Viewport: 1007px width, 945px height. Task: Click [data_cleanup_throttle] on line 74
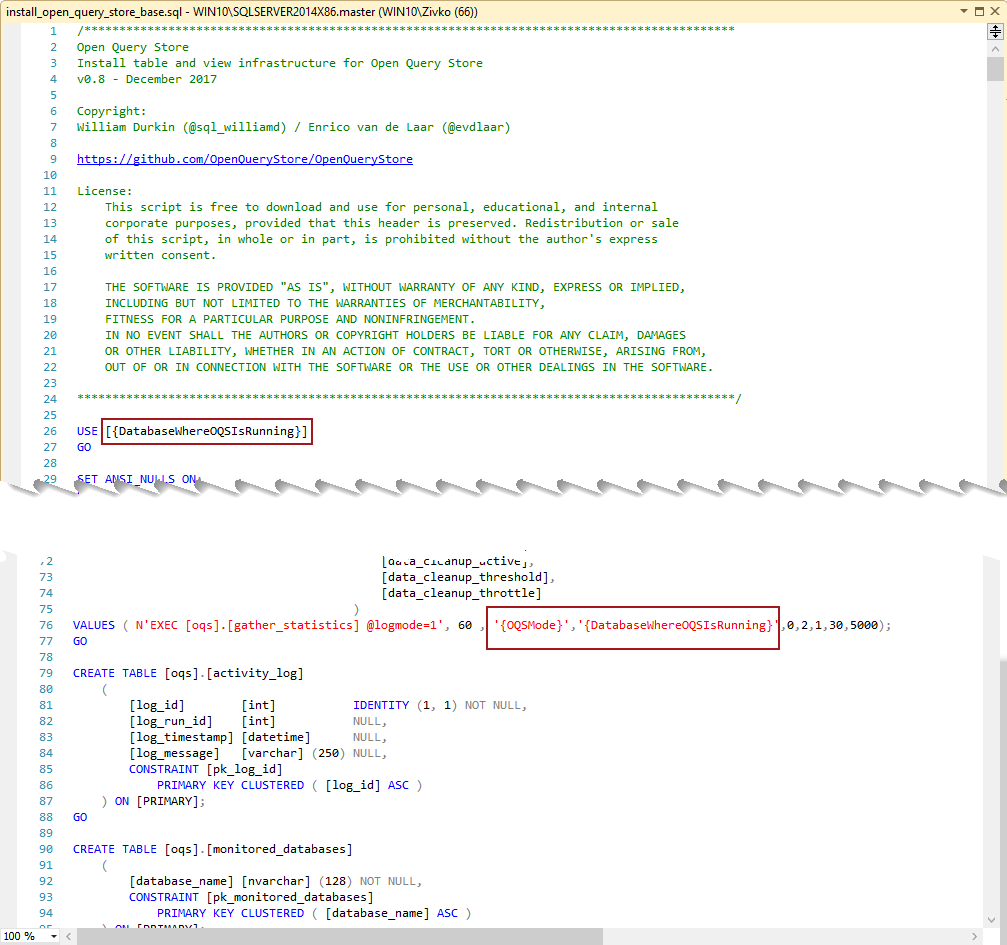[461, 593]
